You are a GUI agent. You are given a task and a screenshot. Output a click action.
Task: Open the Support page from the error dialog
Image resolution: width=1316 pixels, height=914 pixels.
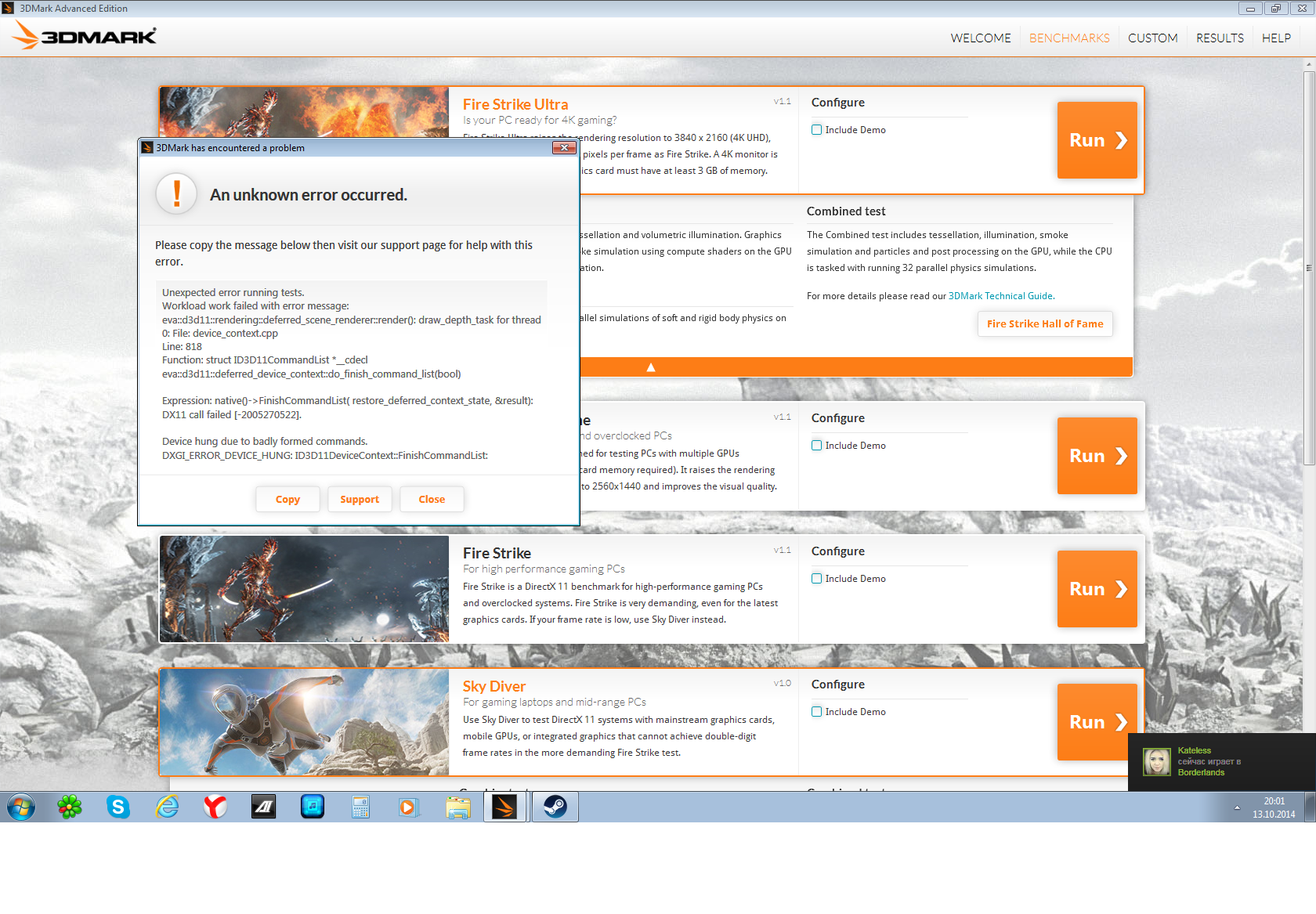click(x=360, y=499)
